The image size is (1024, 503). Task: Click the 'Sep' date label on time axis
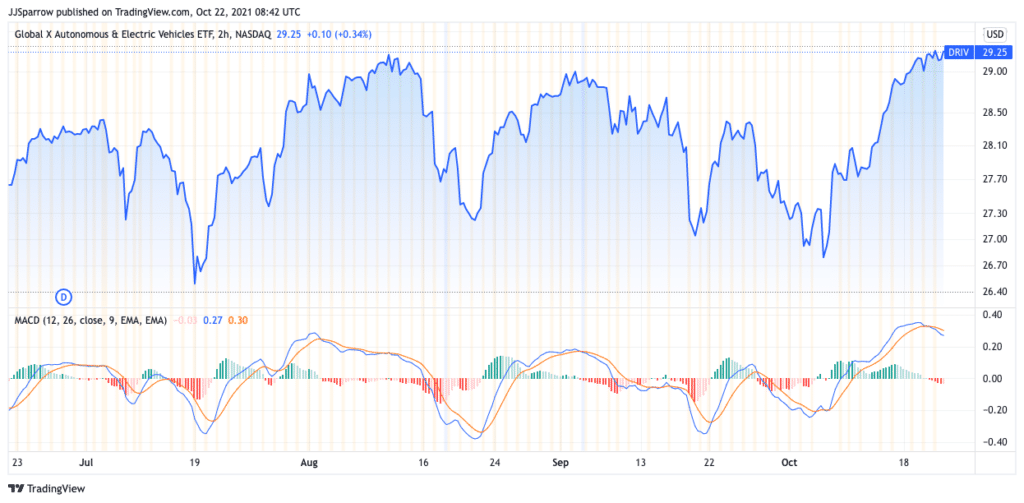[562, 463]
